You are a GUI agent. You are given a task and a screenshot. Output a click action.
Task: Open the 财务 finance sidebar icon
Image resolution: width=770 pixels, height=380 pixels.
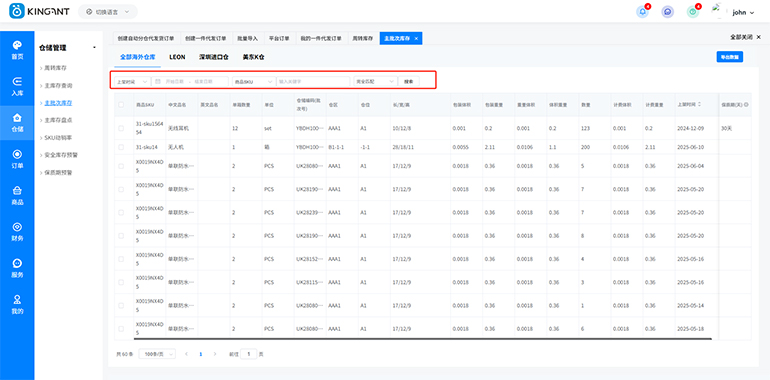pyautogui.click(x=17, y=232)
